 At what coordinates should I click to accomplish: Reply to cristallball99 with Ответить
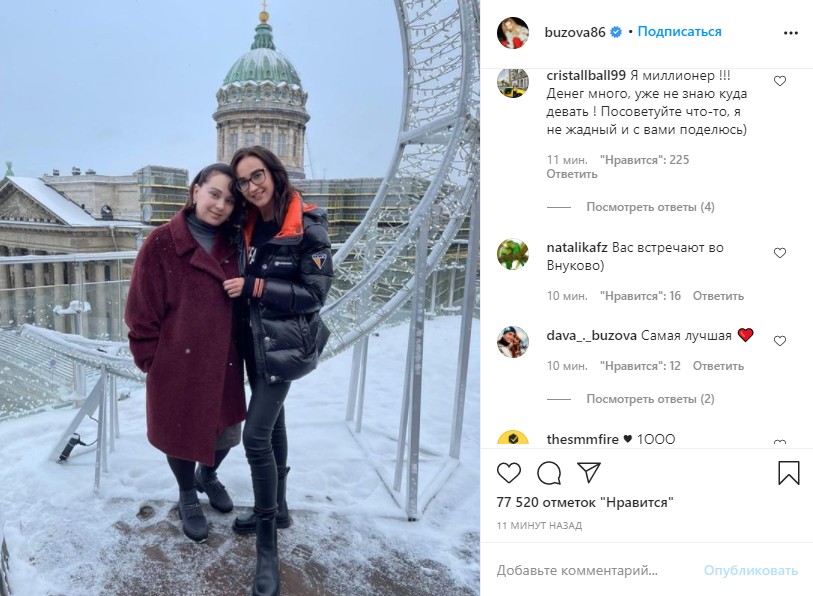tap(572, 174)
